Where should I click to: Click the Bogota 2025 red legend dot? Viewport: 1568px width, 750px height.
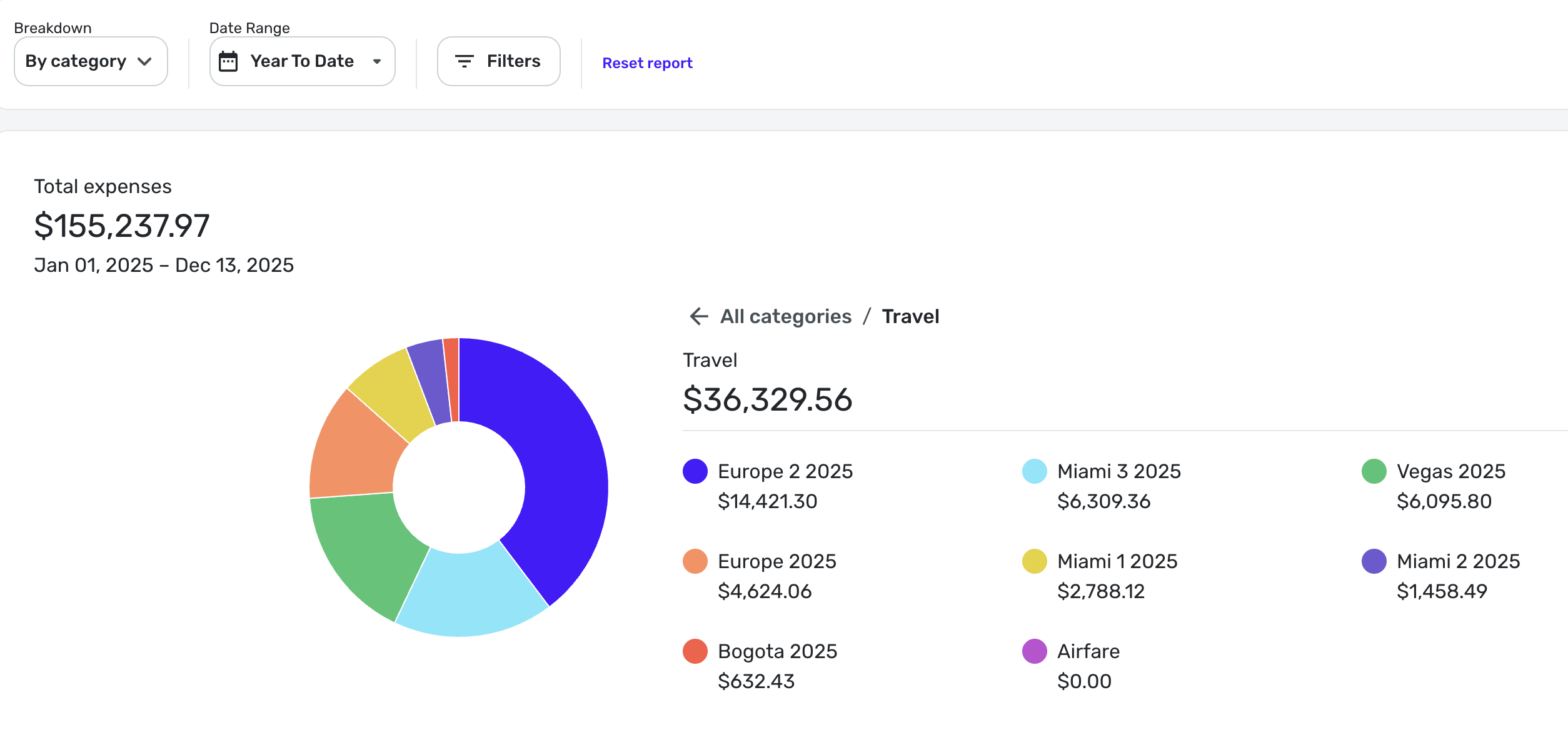click(695, 651)
